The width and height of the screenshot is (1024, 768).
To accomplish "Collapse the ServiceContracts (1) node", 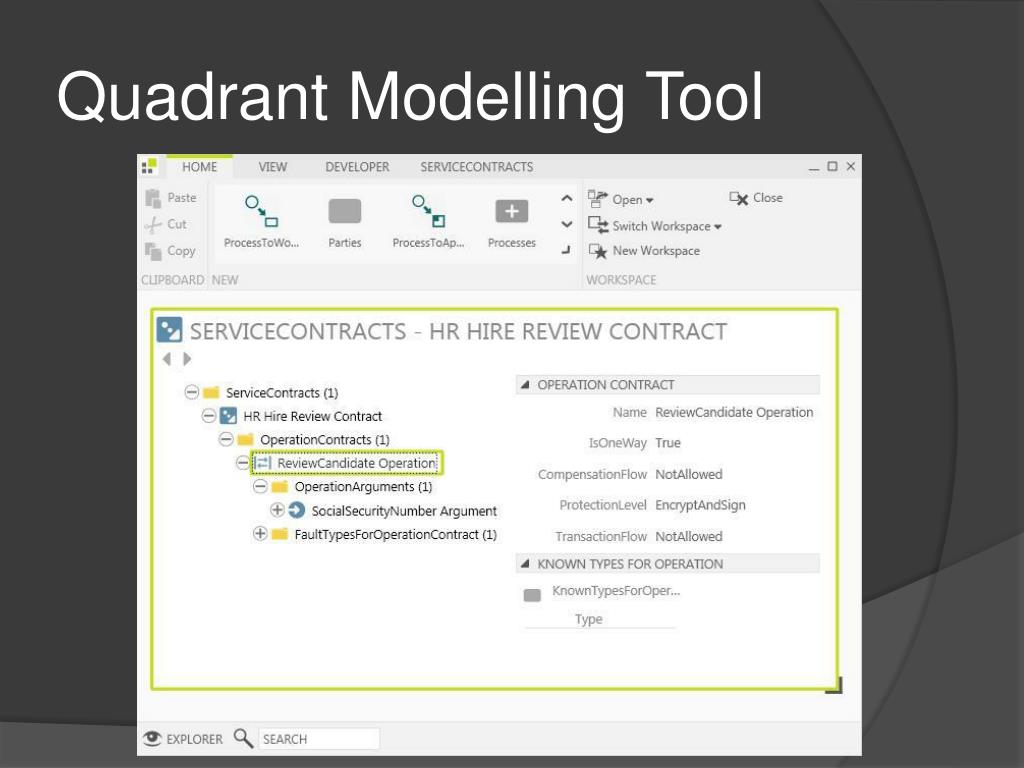I will (191, 392).
